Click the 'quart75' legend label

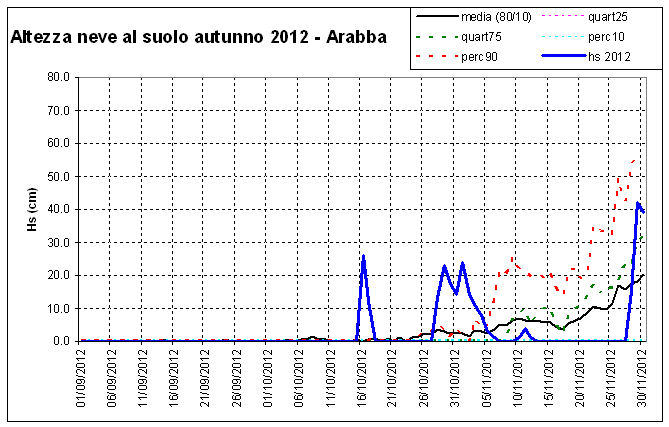pyautogui.click(x=482, y=37)
